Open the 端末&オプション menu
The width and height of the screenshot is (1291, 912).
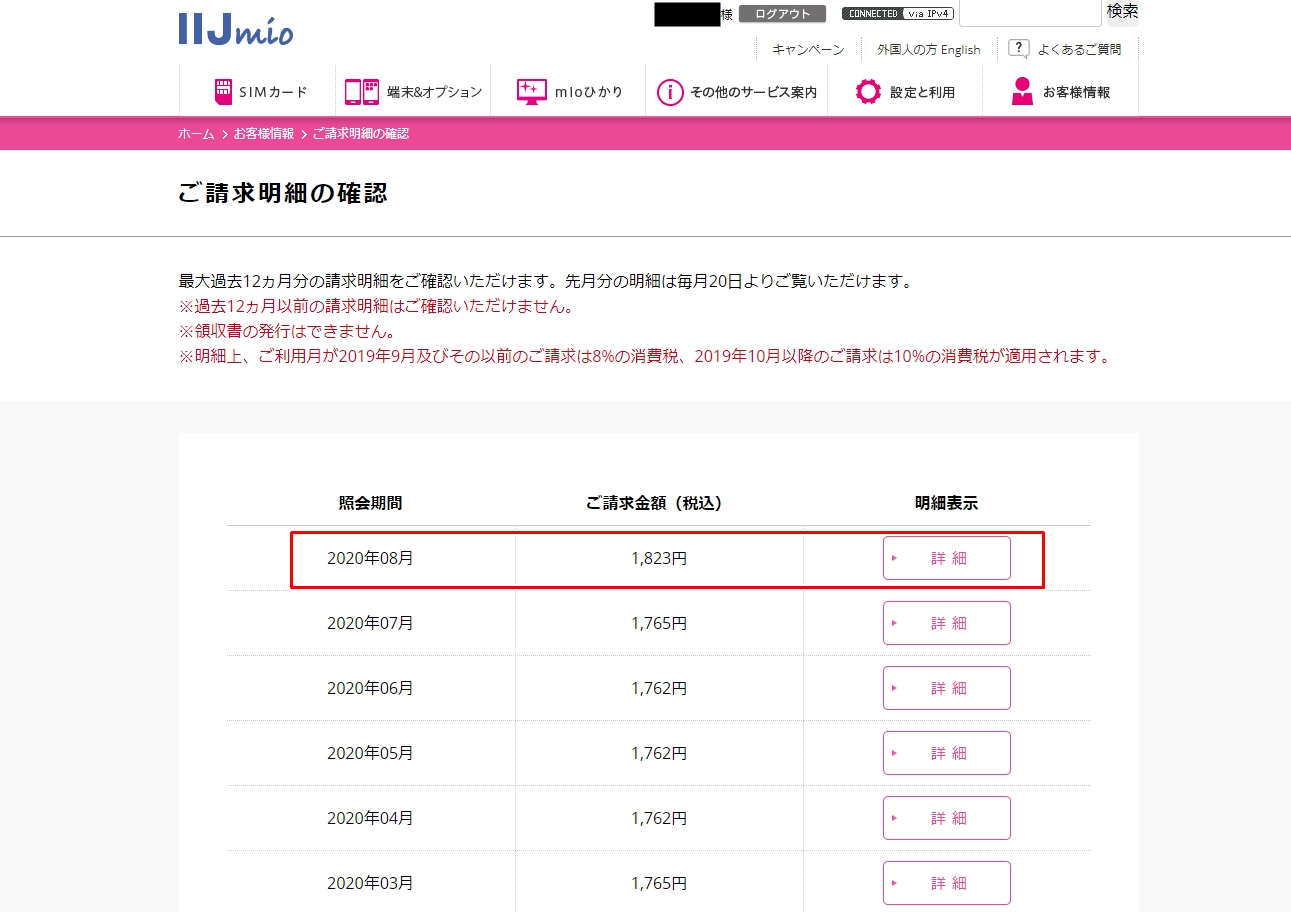tap(413, 92)
